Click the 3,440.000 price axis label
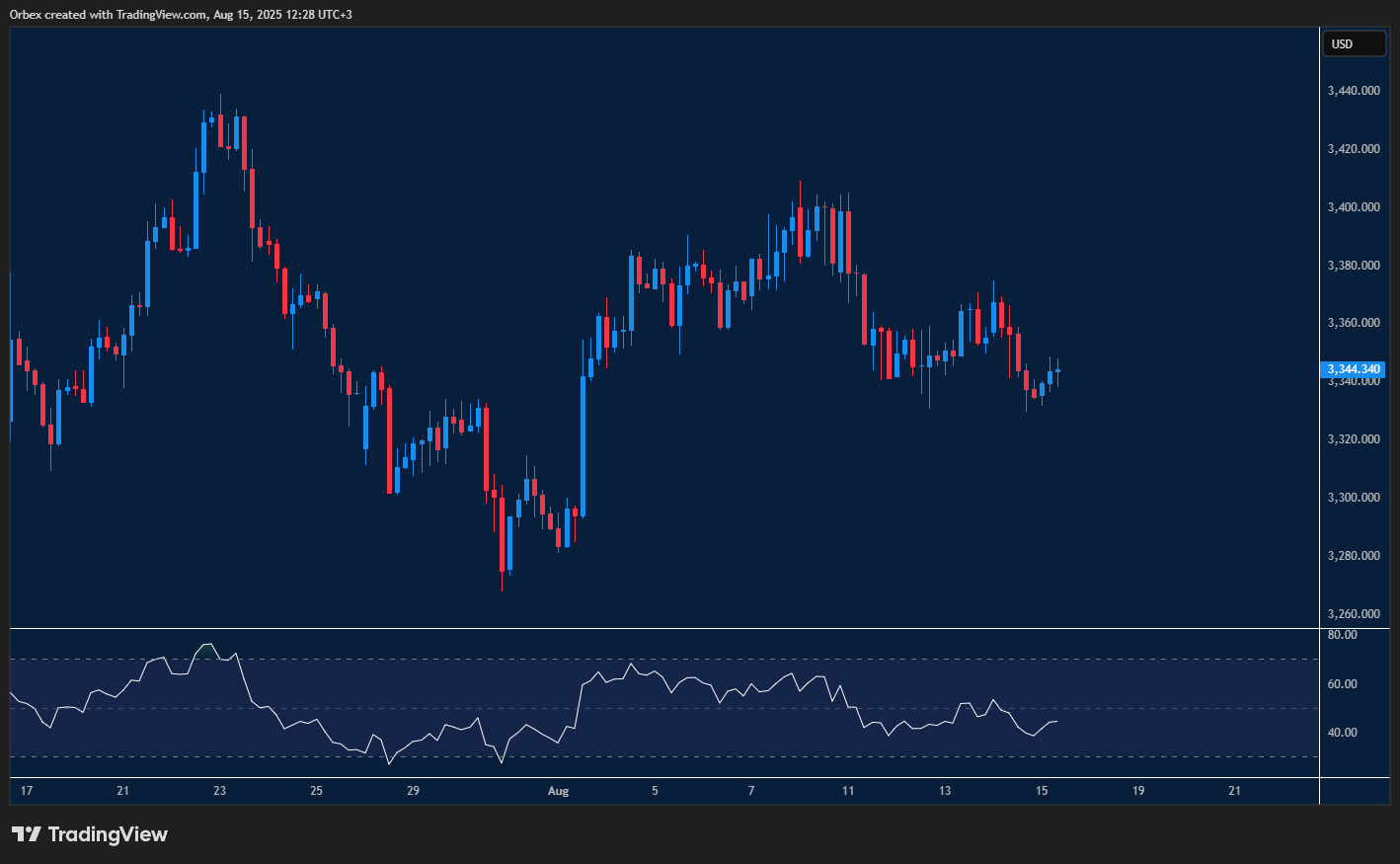Screen dimensions: 1400x864 1354,90
